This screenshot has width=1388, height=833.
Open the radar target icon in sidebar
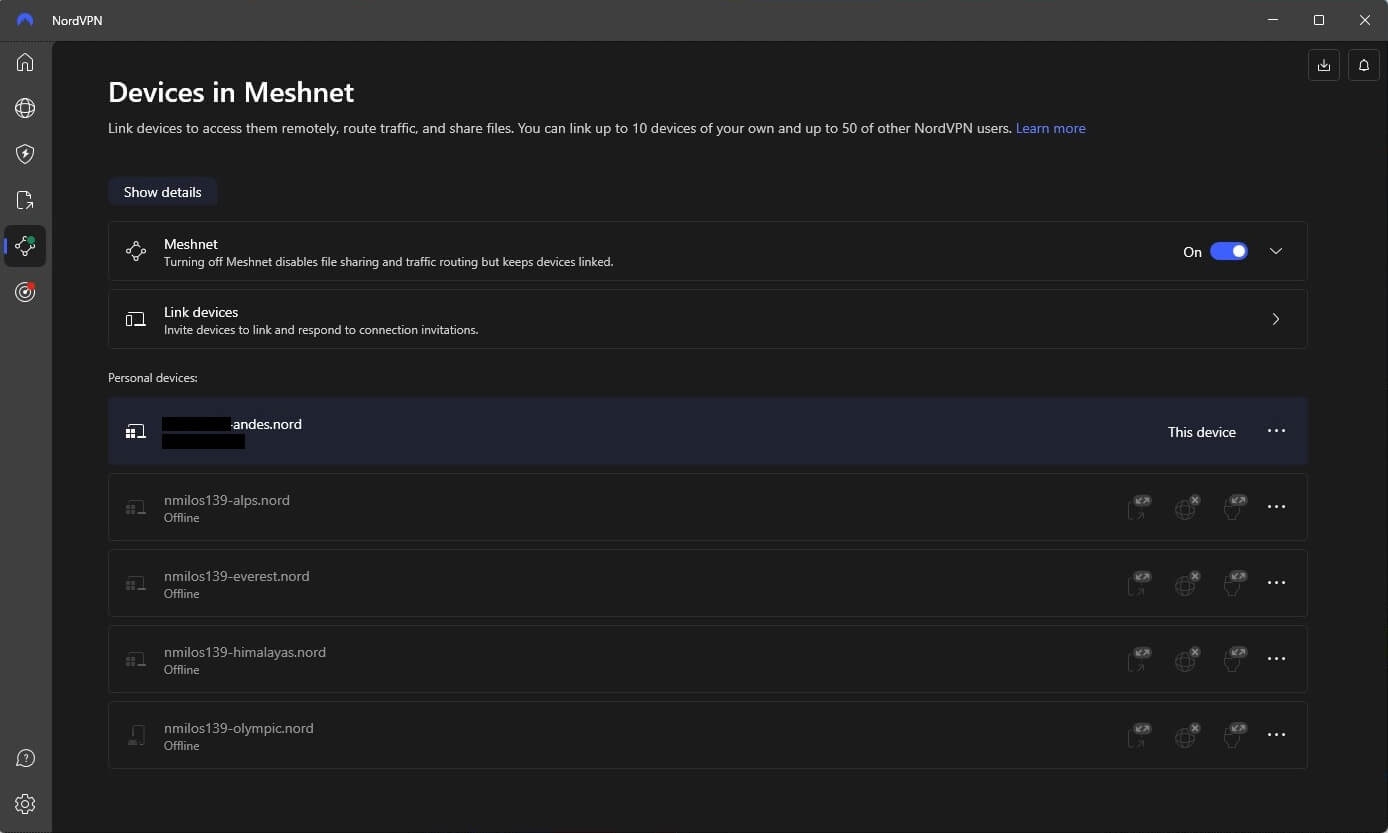pyautogui.click(x=25, y=292)
